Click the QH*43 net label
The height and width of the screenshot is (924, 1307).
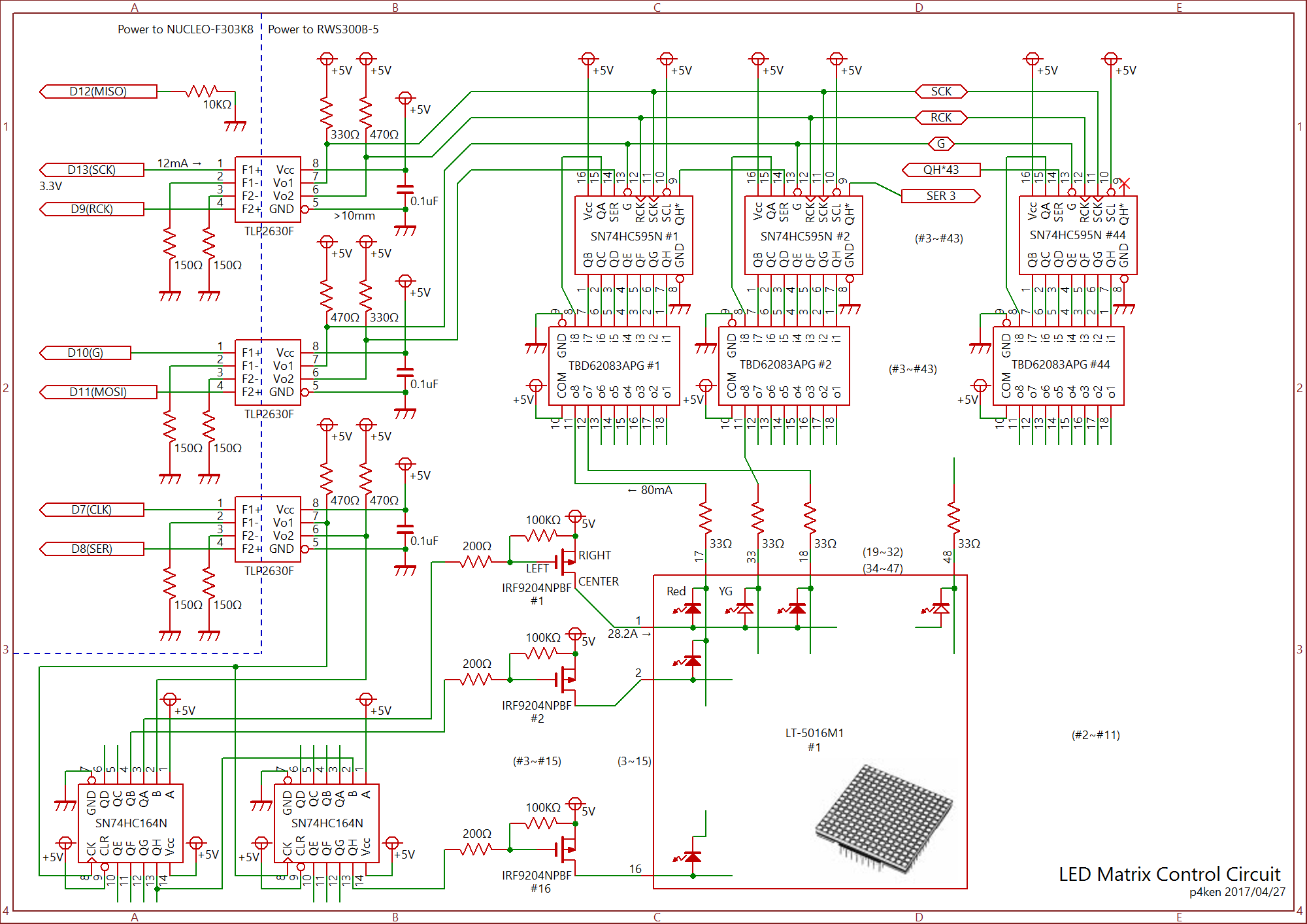tap(941, 170)
